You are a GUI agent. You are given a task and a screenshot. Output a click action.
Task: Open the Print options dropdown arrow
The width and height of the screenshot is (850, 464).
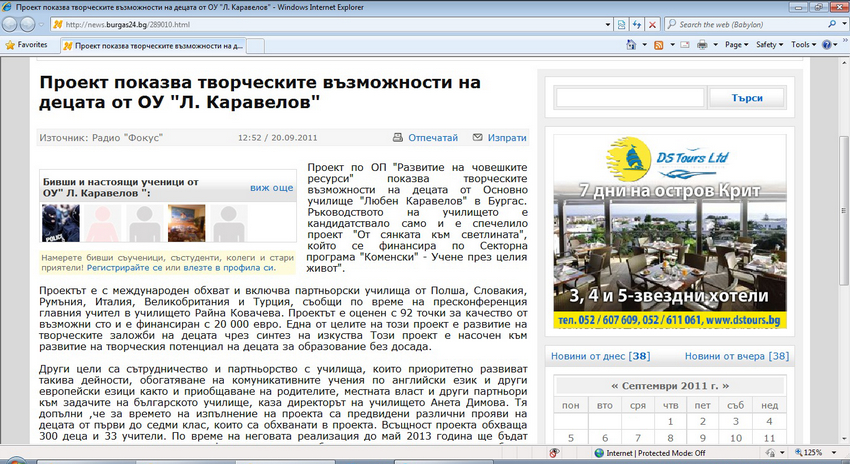pyautogui.click(x=716, y=45)
